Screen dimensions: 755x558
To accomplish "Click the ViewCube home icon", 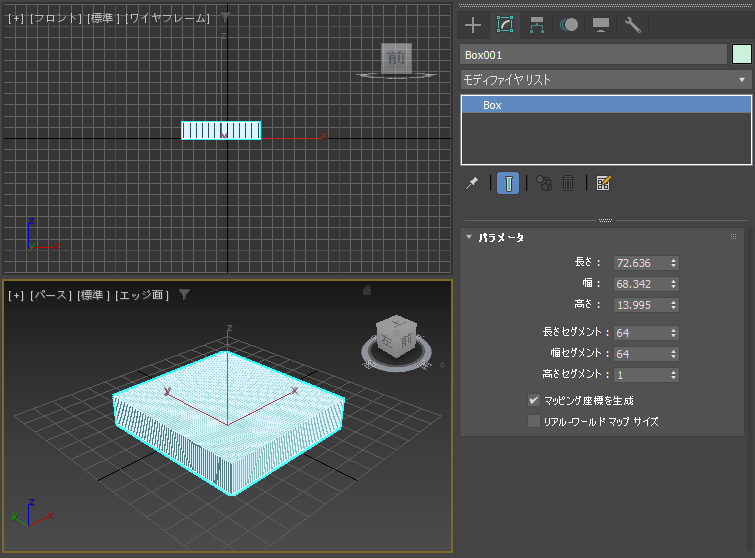I will coord(367,290).
